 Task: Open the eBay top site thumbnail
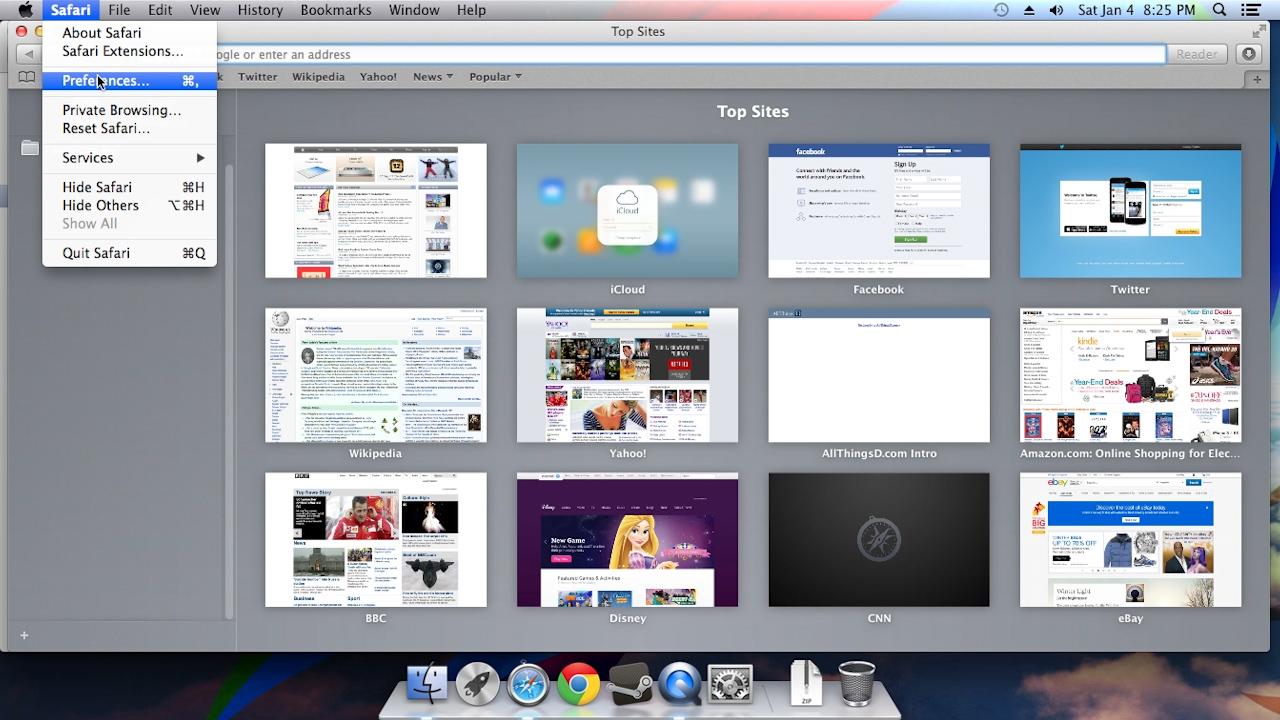(x=1130, y=540)
